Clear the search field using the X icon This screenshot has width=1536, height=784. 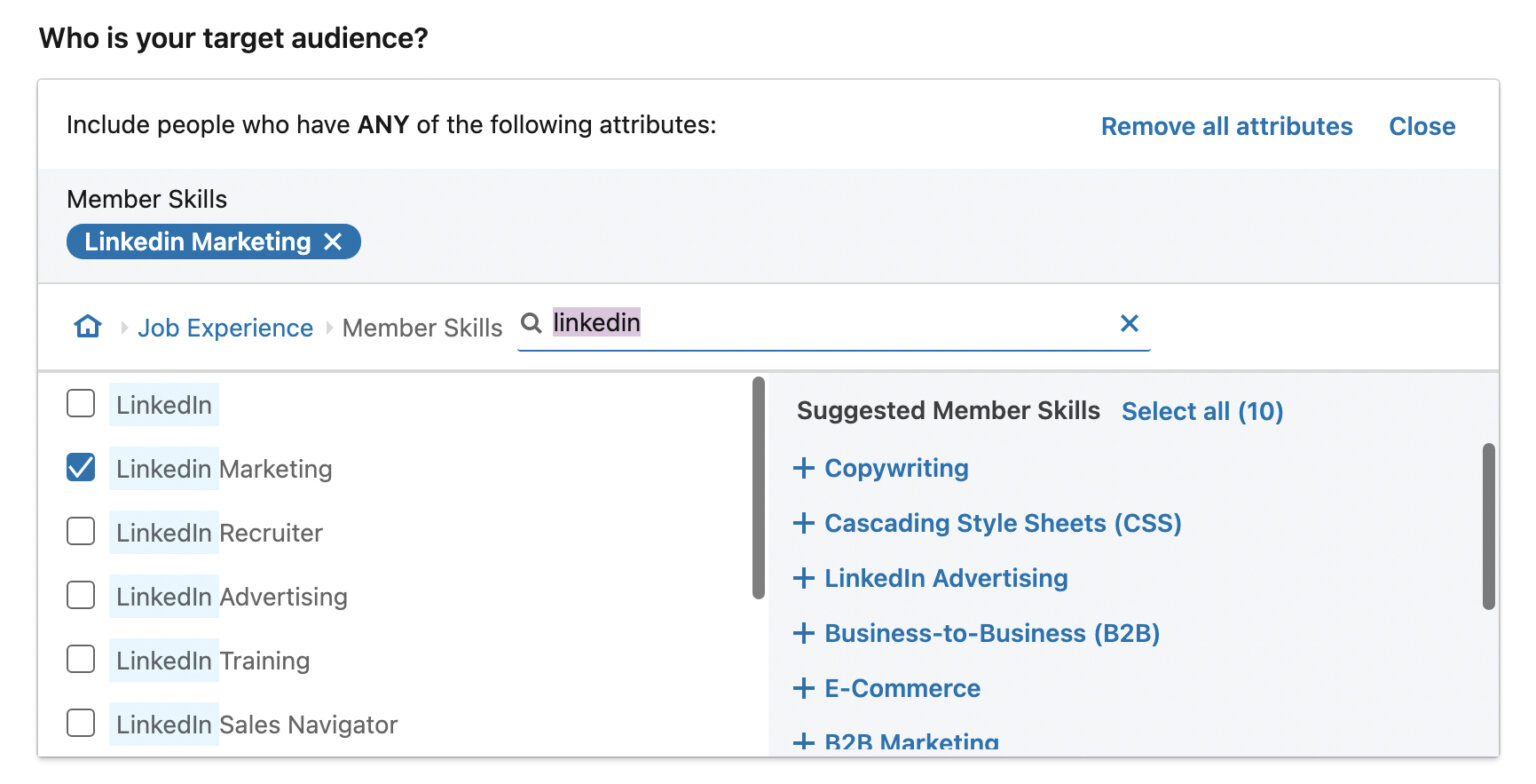pos(1129,323)
